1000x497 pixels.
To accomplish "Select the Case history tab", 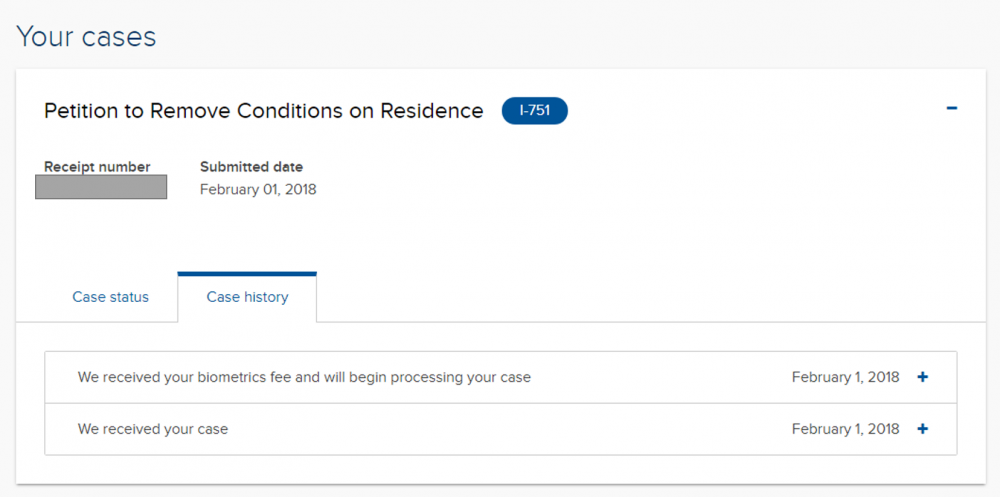I will tap(247, 297).
